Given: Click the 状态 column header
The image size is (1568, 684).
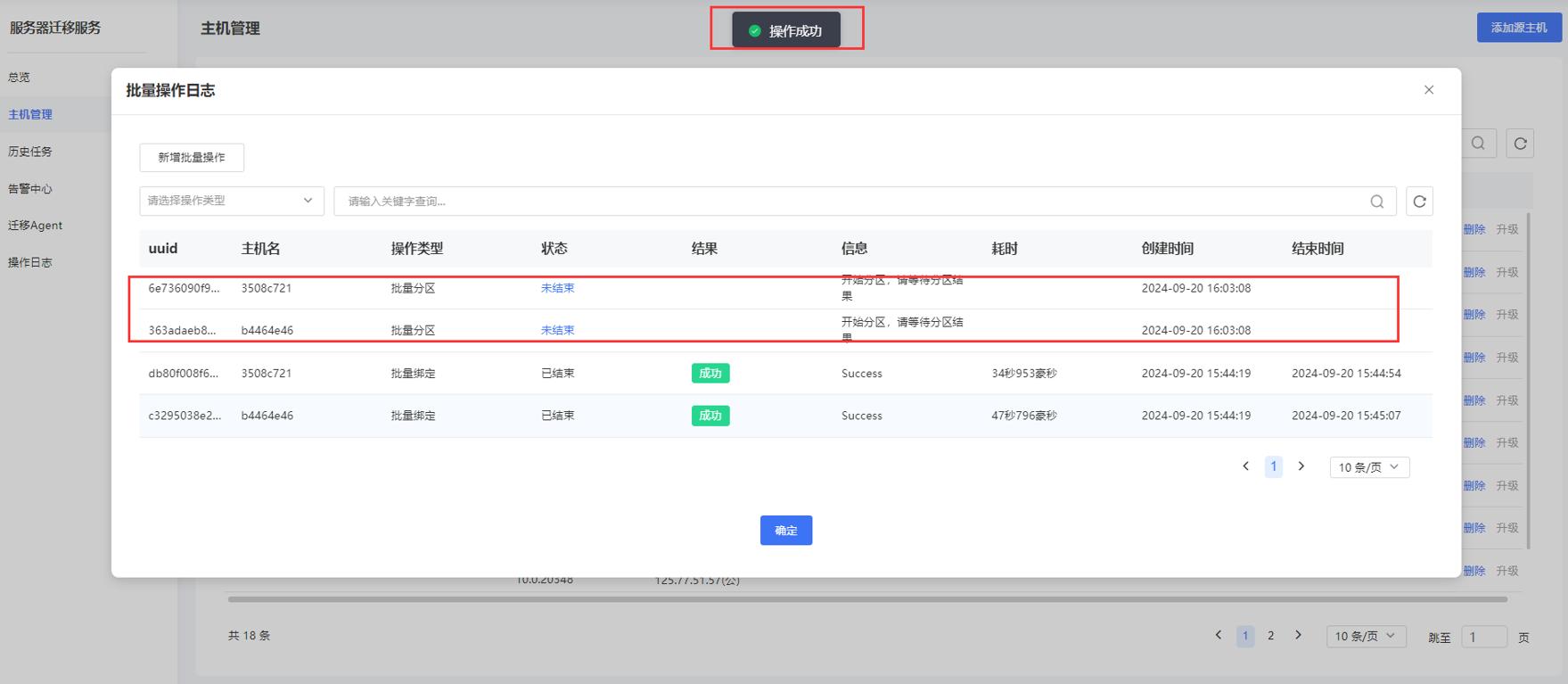Looking at the screenshot, I should 554,249.
